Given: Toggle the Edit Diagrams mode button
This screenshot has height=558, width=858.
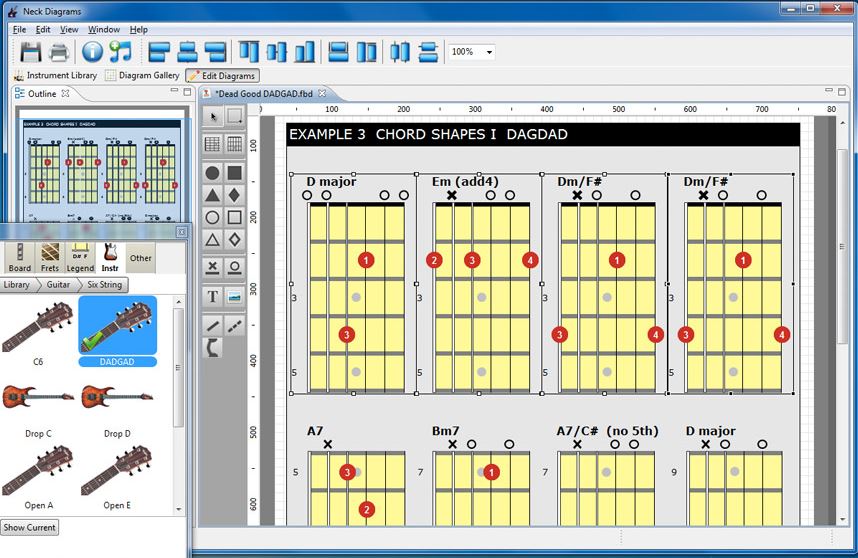Looking at the screenshot, I should click(222, 76).
